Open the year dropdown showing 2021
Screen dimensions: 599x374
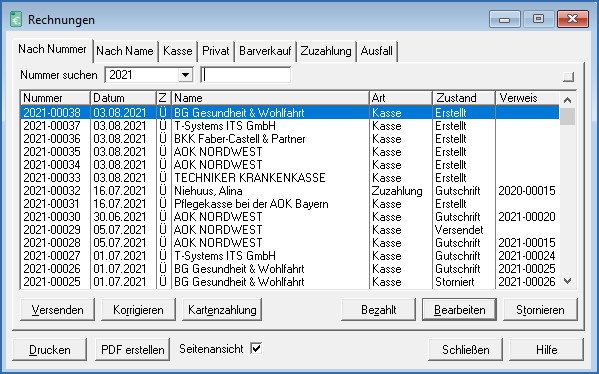185,75
